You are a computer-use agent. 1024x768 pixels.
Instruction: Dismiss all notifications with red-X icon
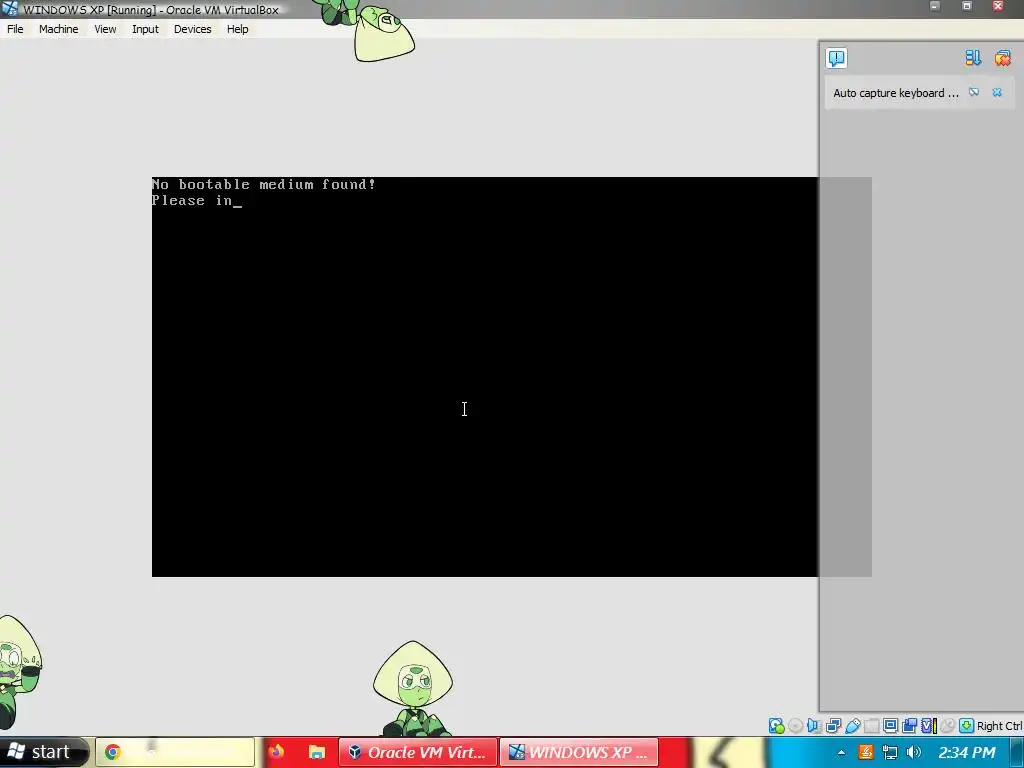coord(1003,58)
